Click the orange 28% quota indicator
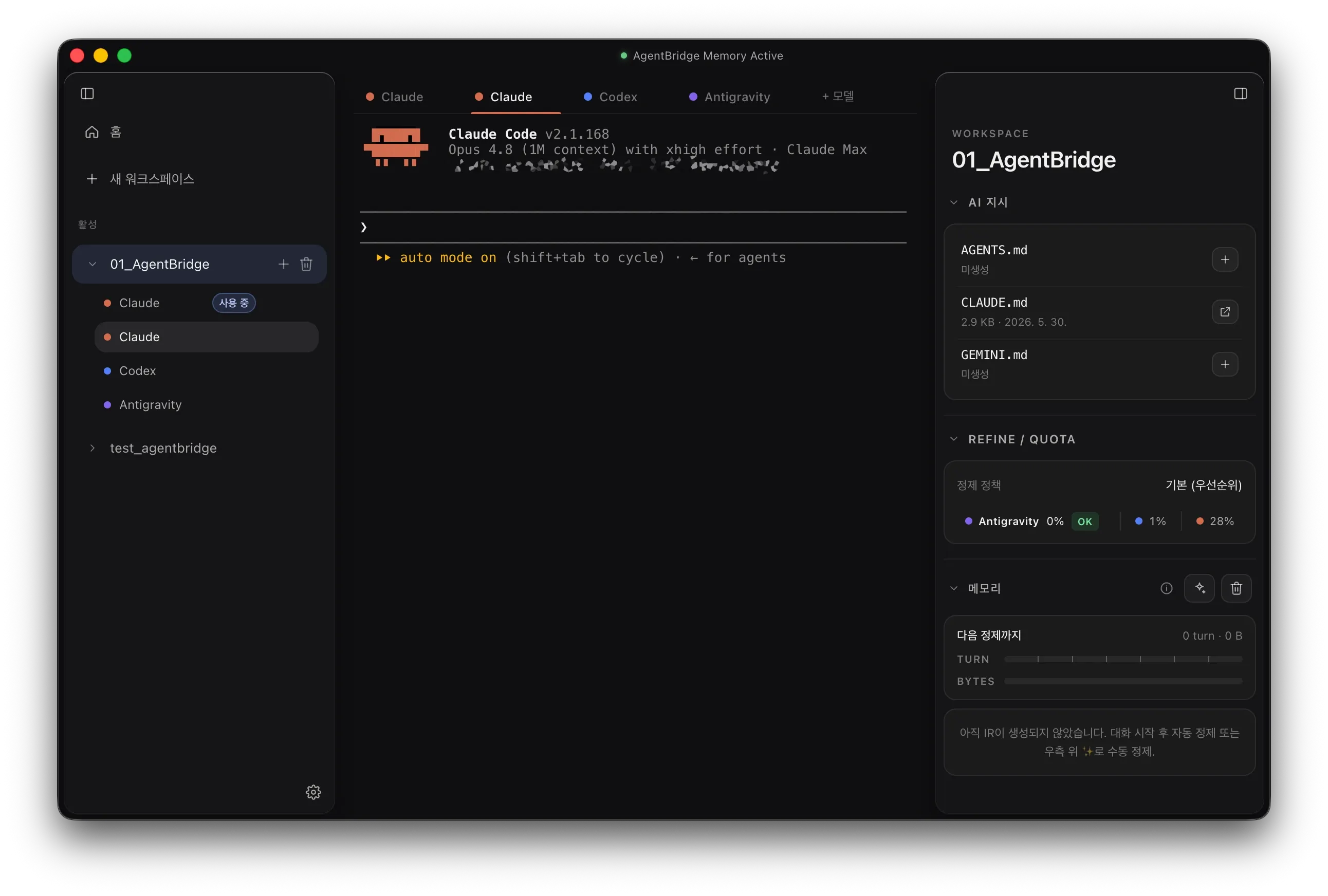This screenshot has width=1328, height=896. (x=1215, y=521)
